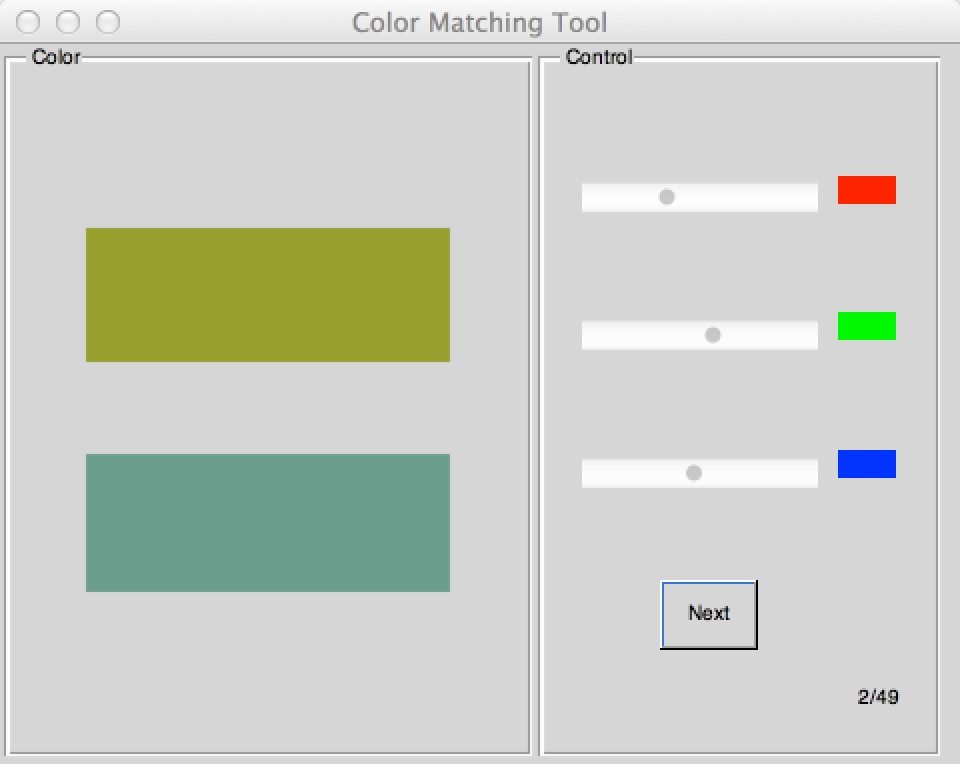Click the far left end of red slider track
Screen dimensions: 960x764
pyautogui.click(x=587, y=197)
